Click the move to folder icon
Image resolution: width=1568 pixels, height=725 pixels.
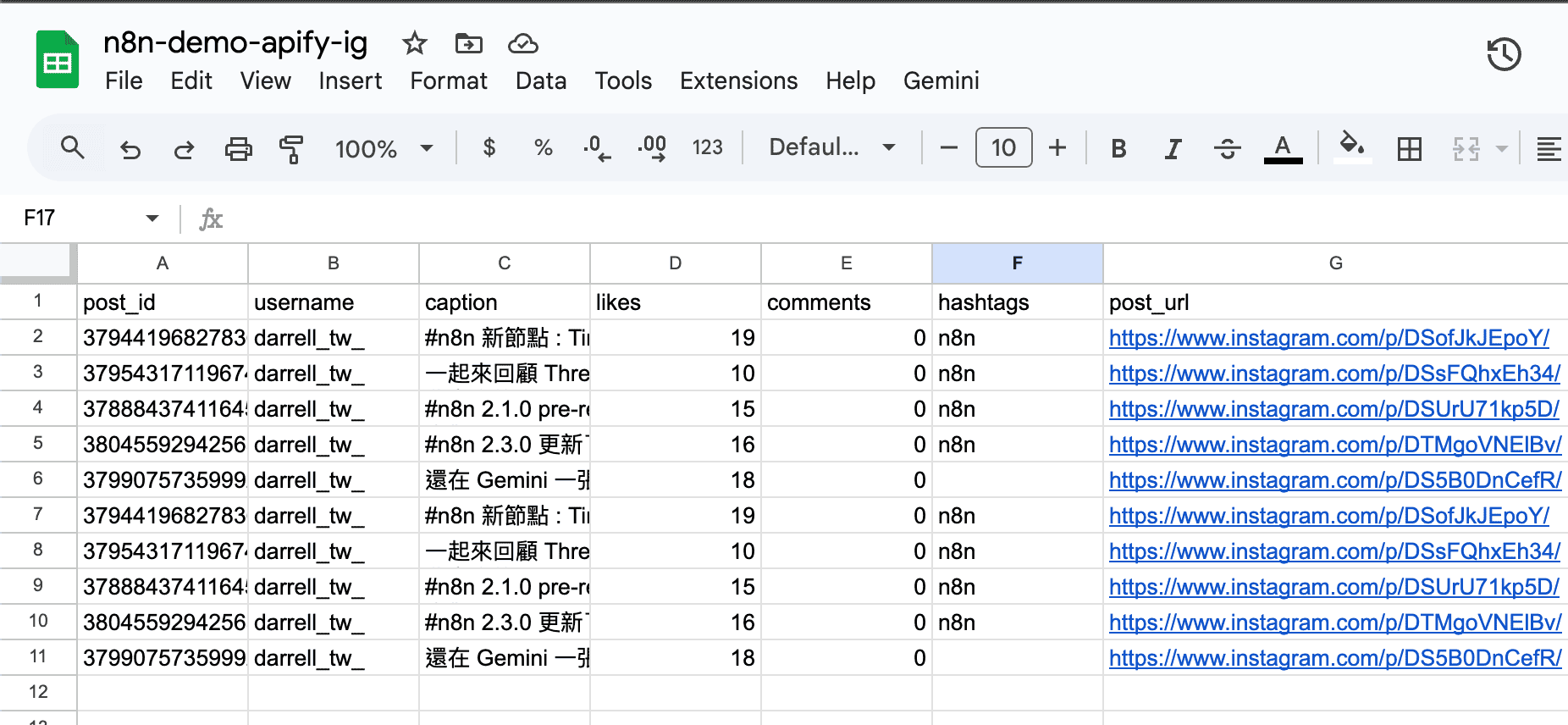(x=468, y=43)
